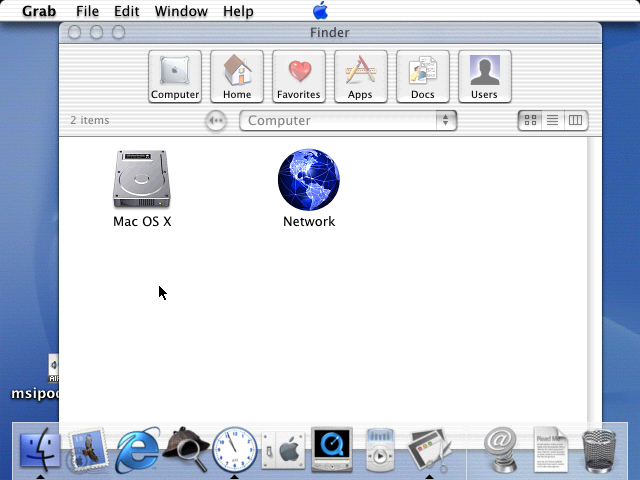Open the Clock in the Dock
Screen dimensions: 640x480
235,450
